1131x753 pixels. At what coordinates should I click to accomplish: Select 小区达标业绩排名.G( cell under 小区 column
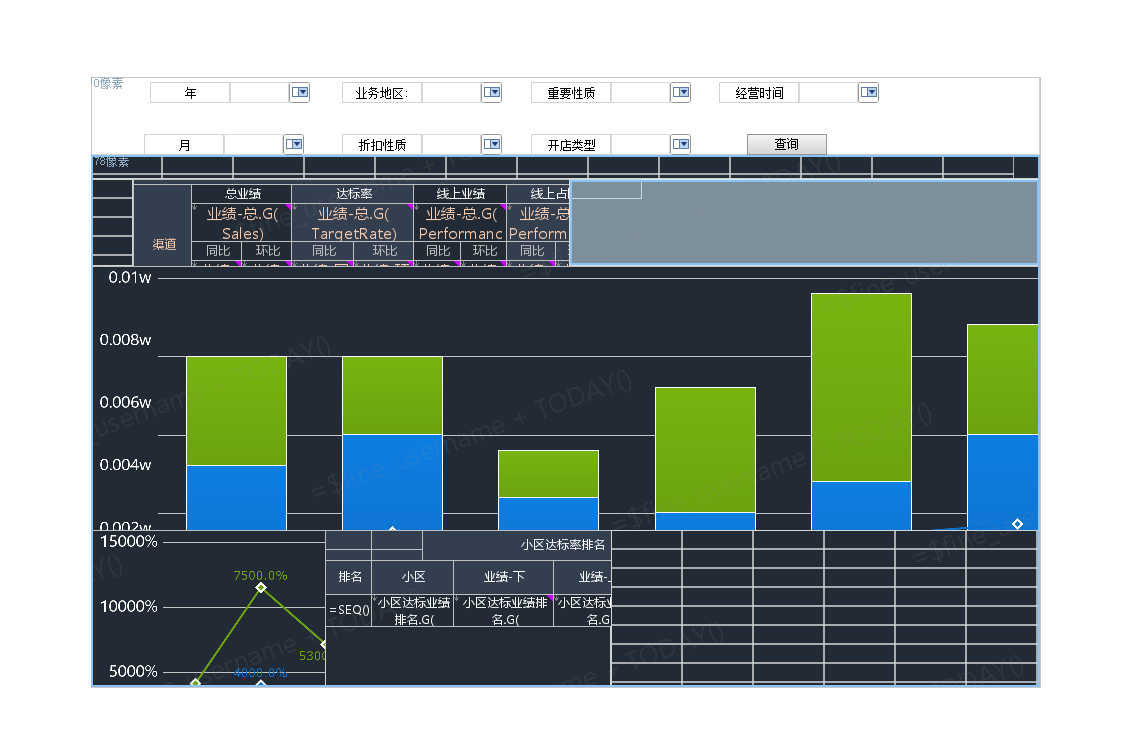tap(413, 610)
